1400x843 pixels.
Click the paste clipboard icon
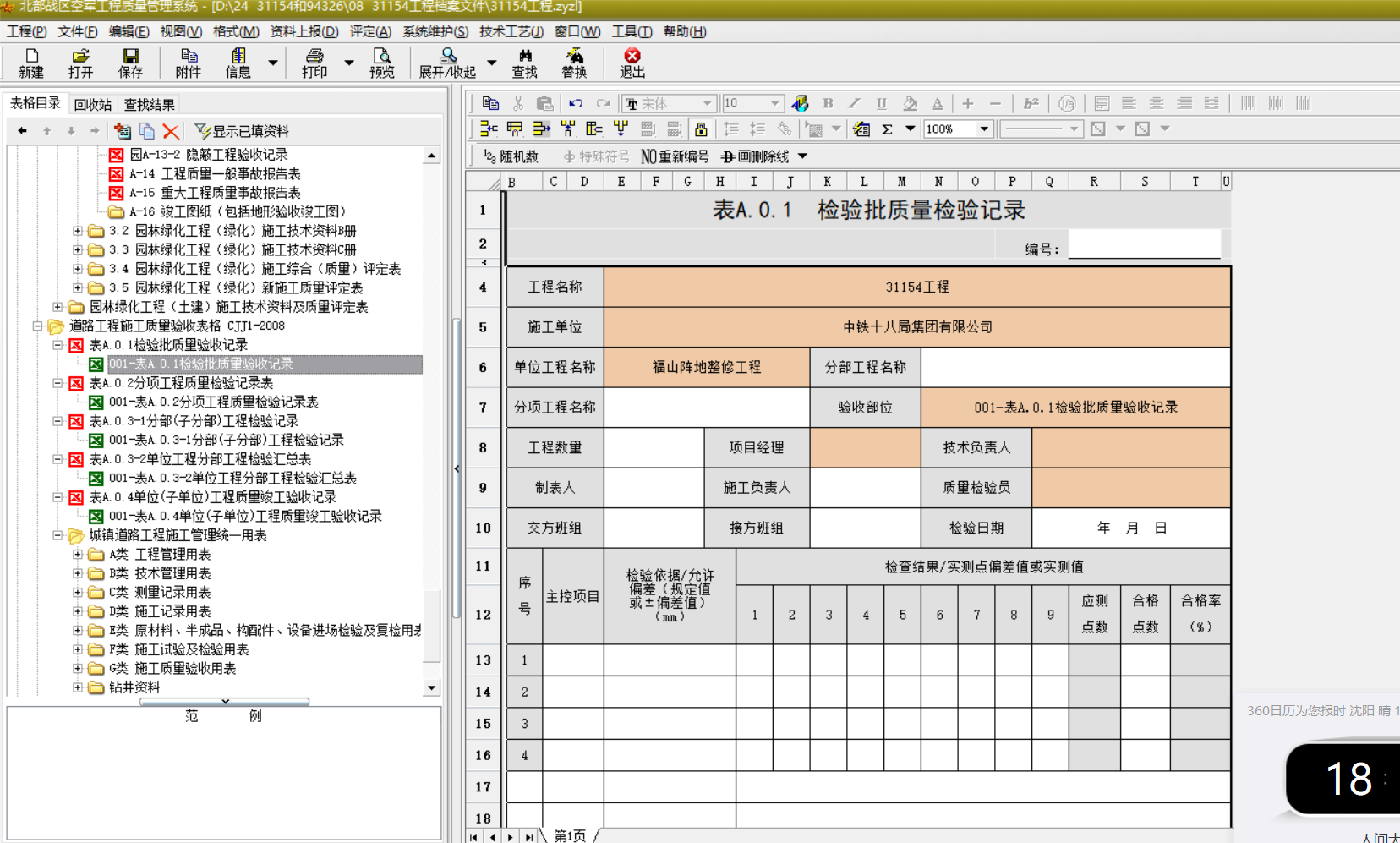point(545,103)
